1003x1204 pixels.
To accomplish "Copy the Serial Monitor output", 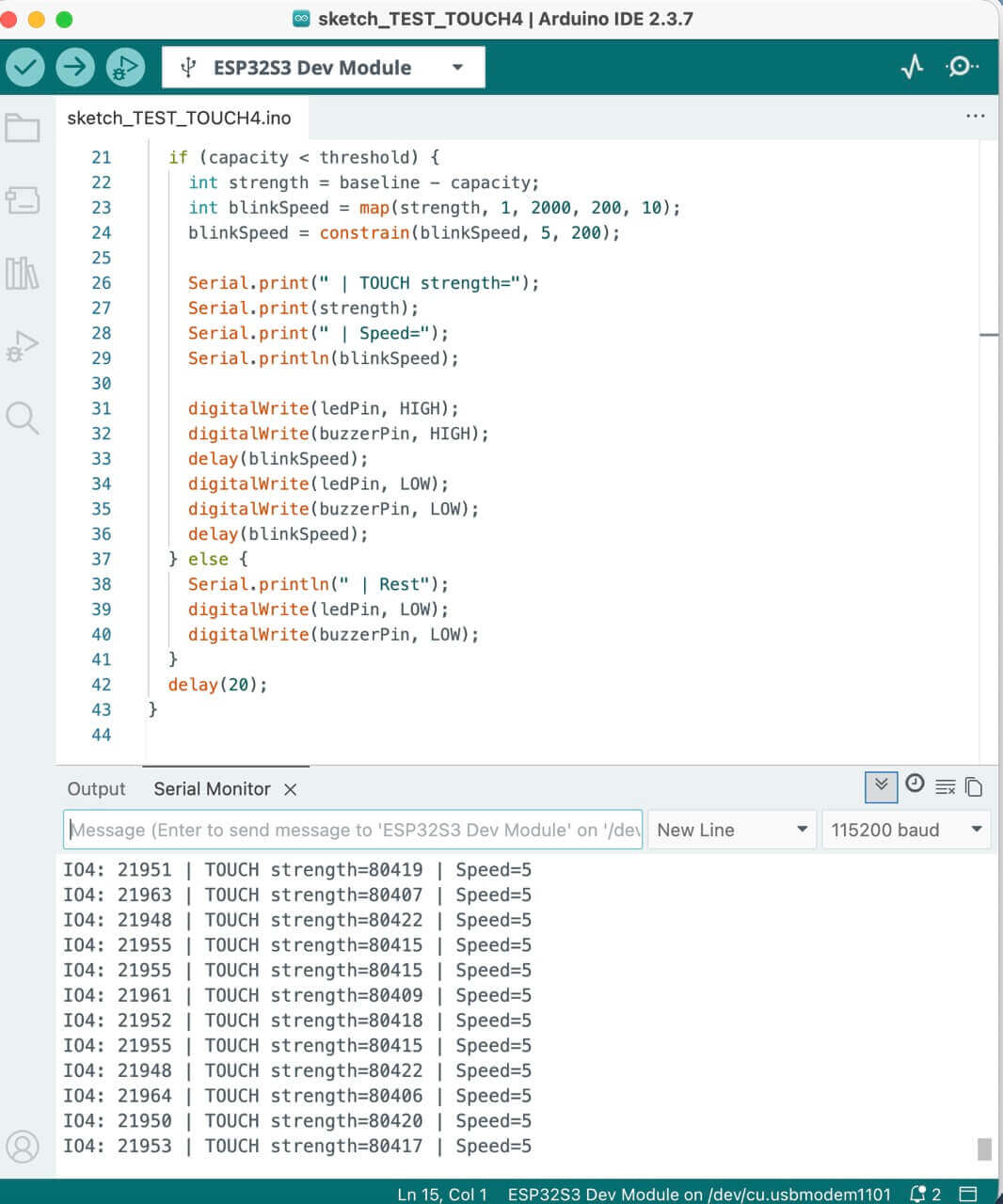I will coord(974,787).
